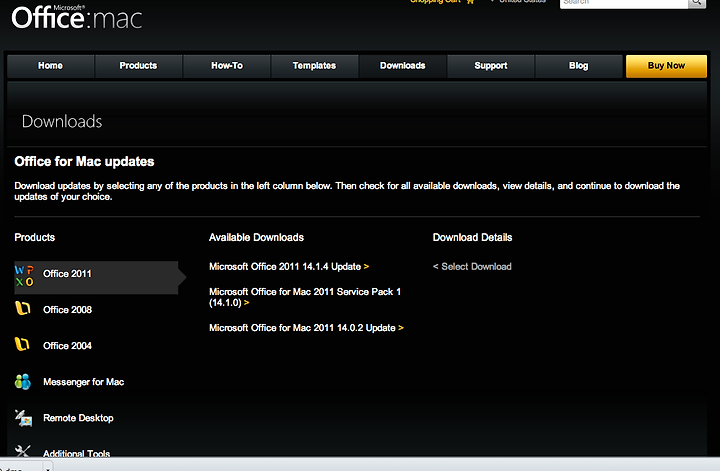Click the Additional Tools wrench icon
This screenshot has width=720, height=471.
[22, 451]
